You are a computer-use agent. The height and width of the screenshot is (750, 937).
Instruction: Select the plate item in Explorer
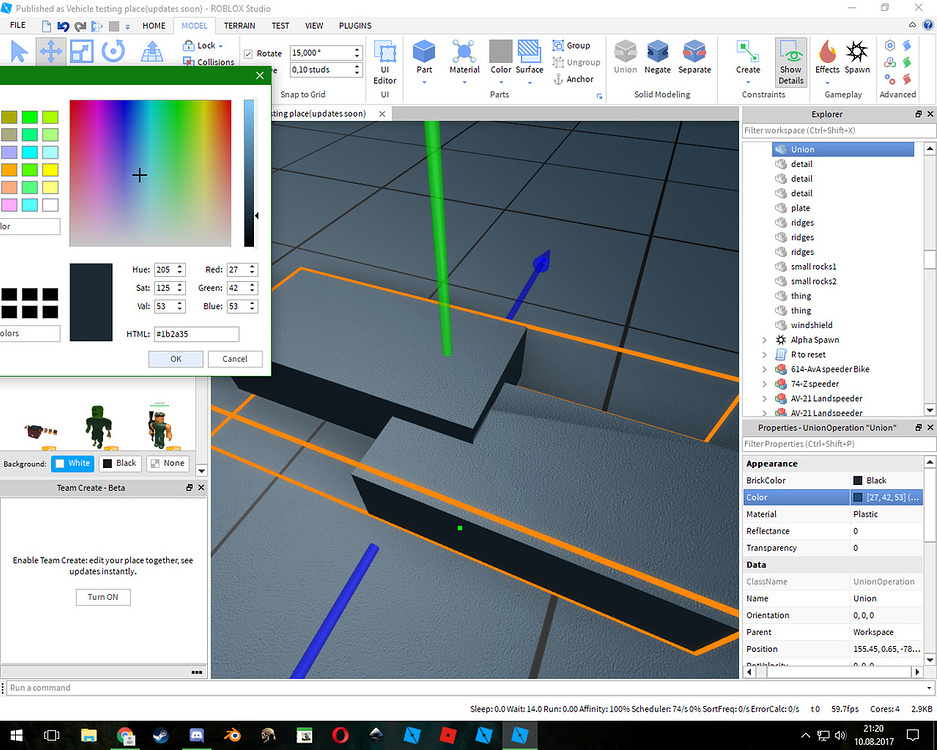coord(800,208)
